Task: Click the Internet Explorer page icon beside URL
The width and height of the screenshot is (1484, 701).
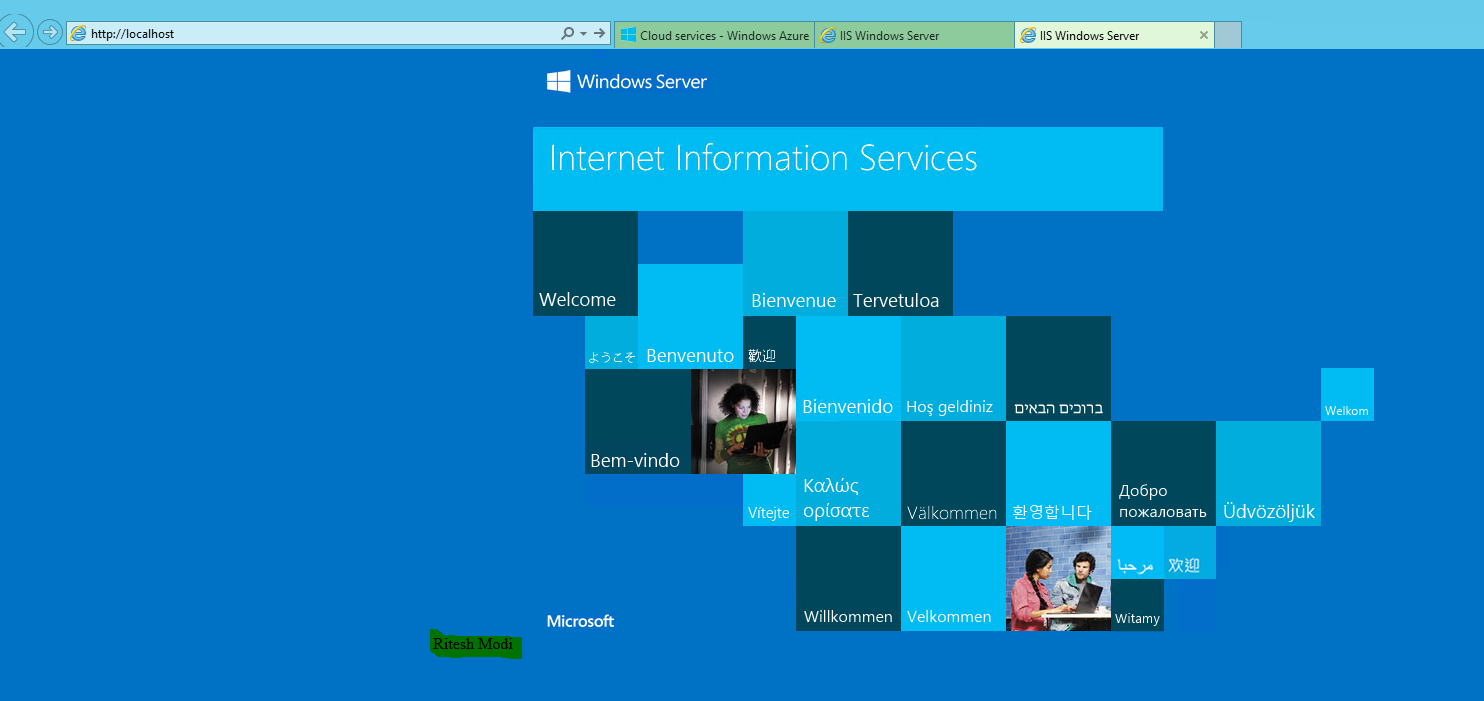Action: (78, 34)
